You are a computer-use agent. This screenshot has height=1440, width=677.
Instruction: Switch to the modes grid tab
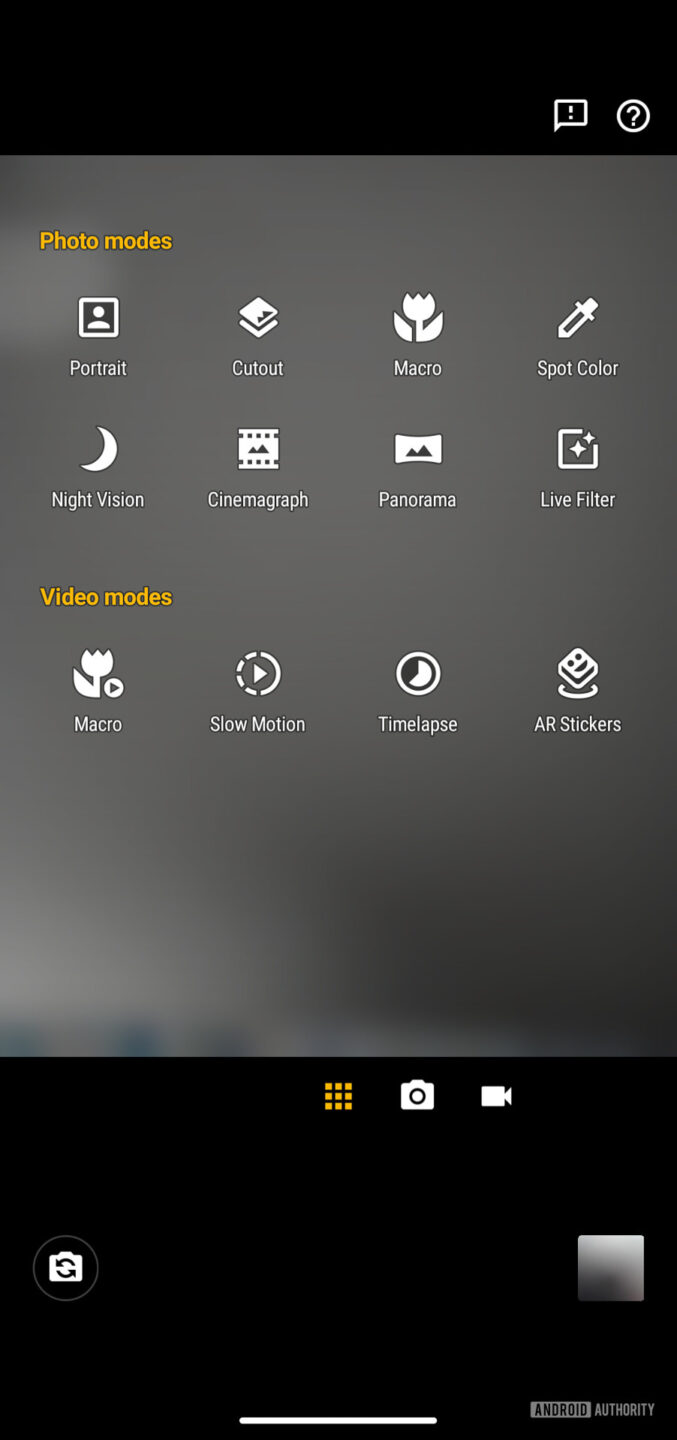(x=339, y=1096)
